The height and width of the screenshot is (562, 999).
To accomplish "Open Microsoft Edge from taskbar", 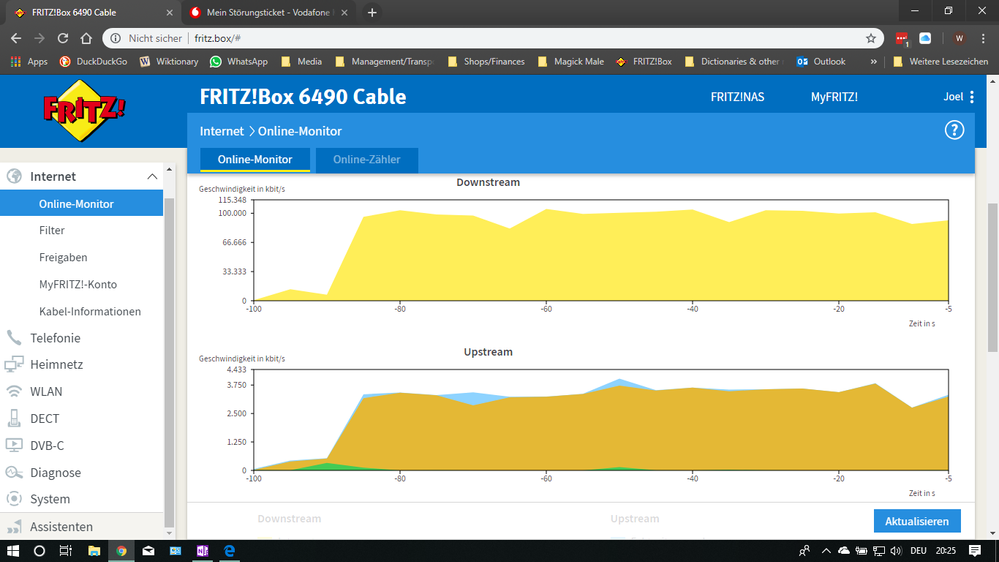I will (229, 551).
